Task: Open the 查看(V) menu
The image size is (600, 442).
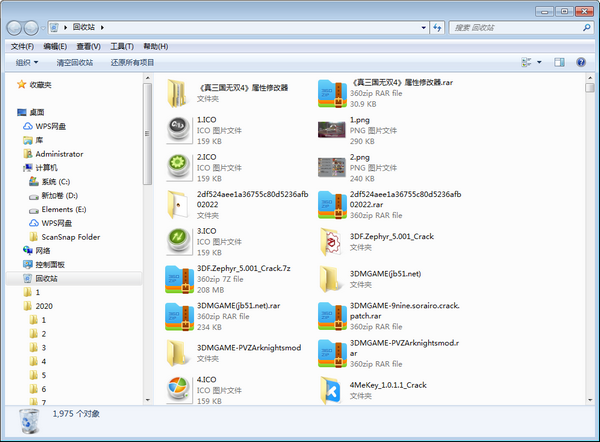Action: pos(88,46)
